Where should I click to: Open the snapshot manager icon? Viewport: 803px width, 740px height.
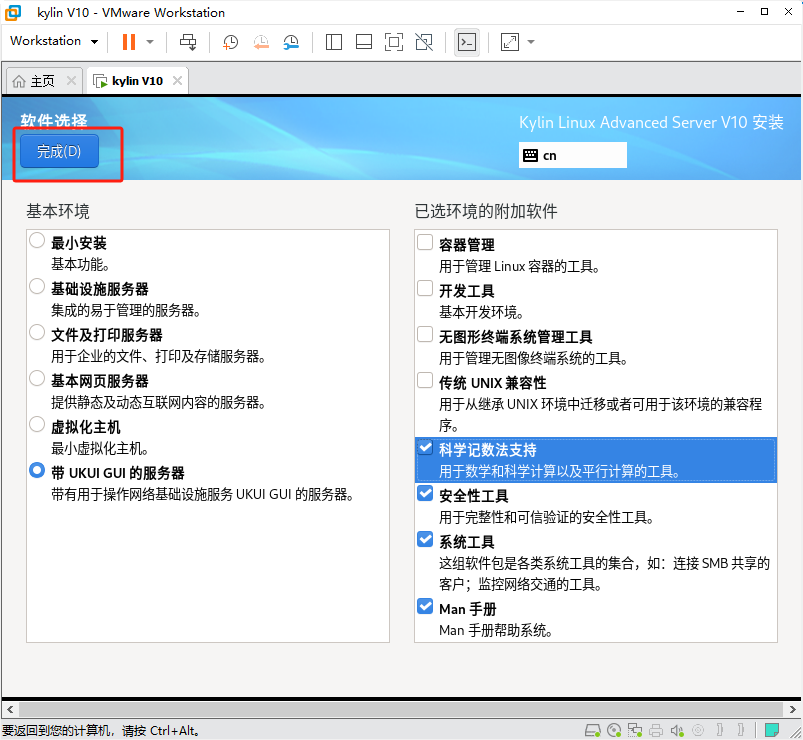coord(291,42)
